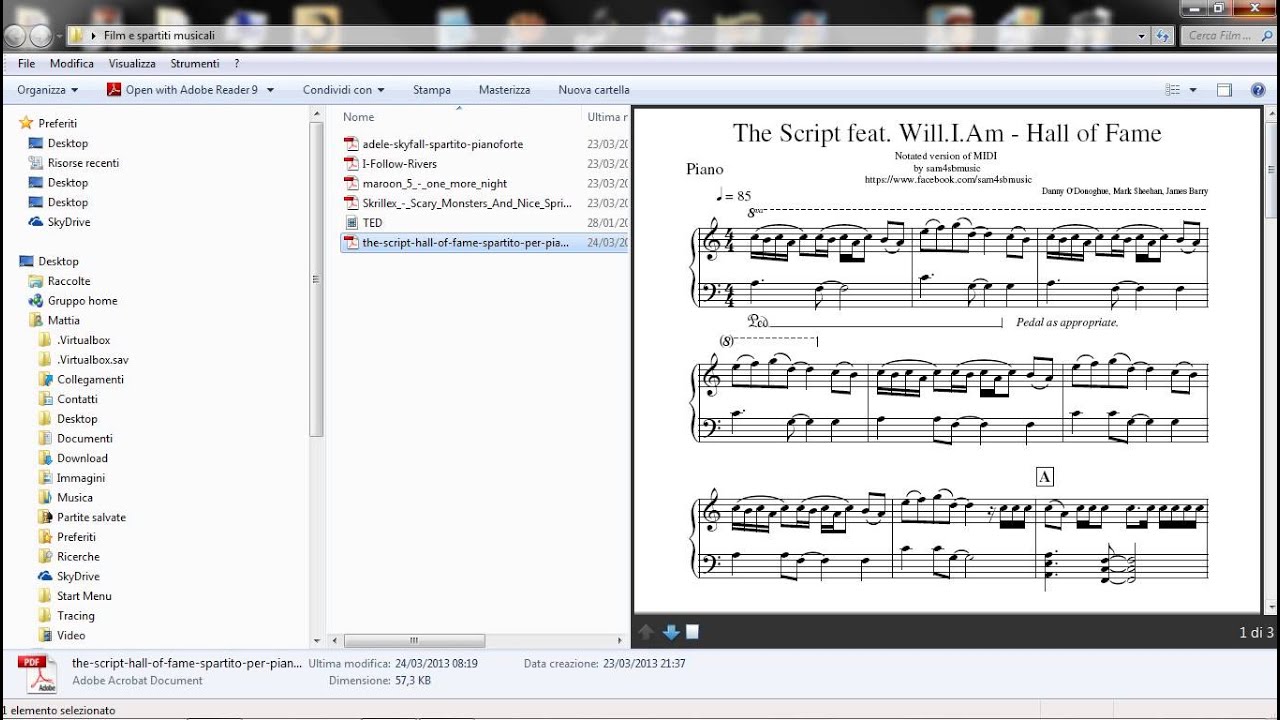Click the maroon_5 PDF file icon
1280x720 pixels.
[351, 183]
